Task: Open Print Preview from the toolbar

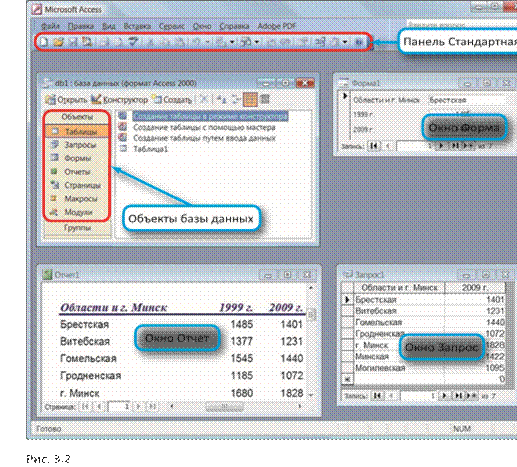Action: pyautogui.click(x=118, y=42)
